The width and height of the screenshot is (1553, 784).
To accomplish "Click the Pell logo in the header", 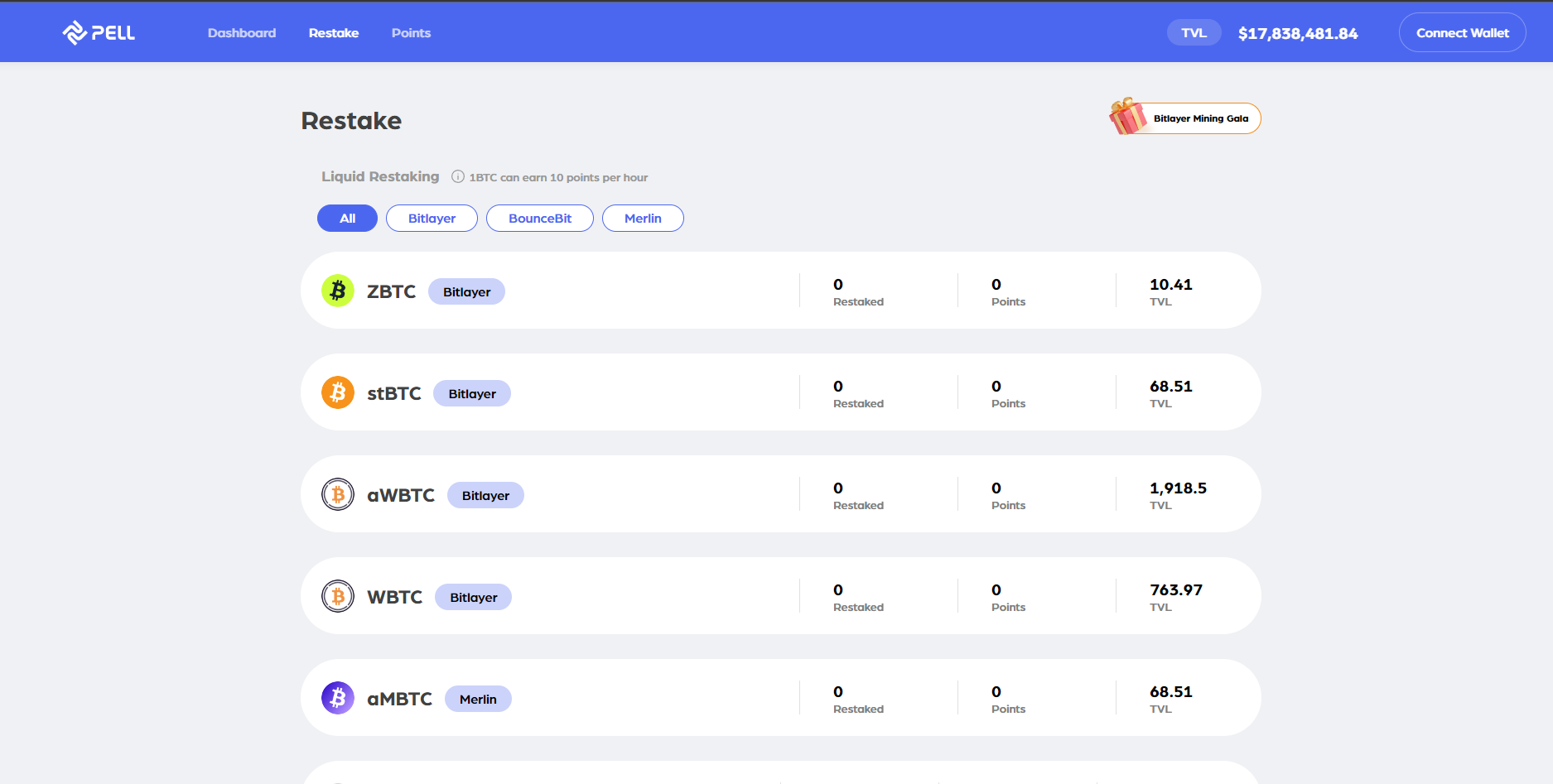I will pyautogui.click(x=99, y=33).
